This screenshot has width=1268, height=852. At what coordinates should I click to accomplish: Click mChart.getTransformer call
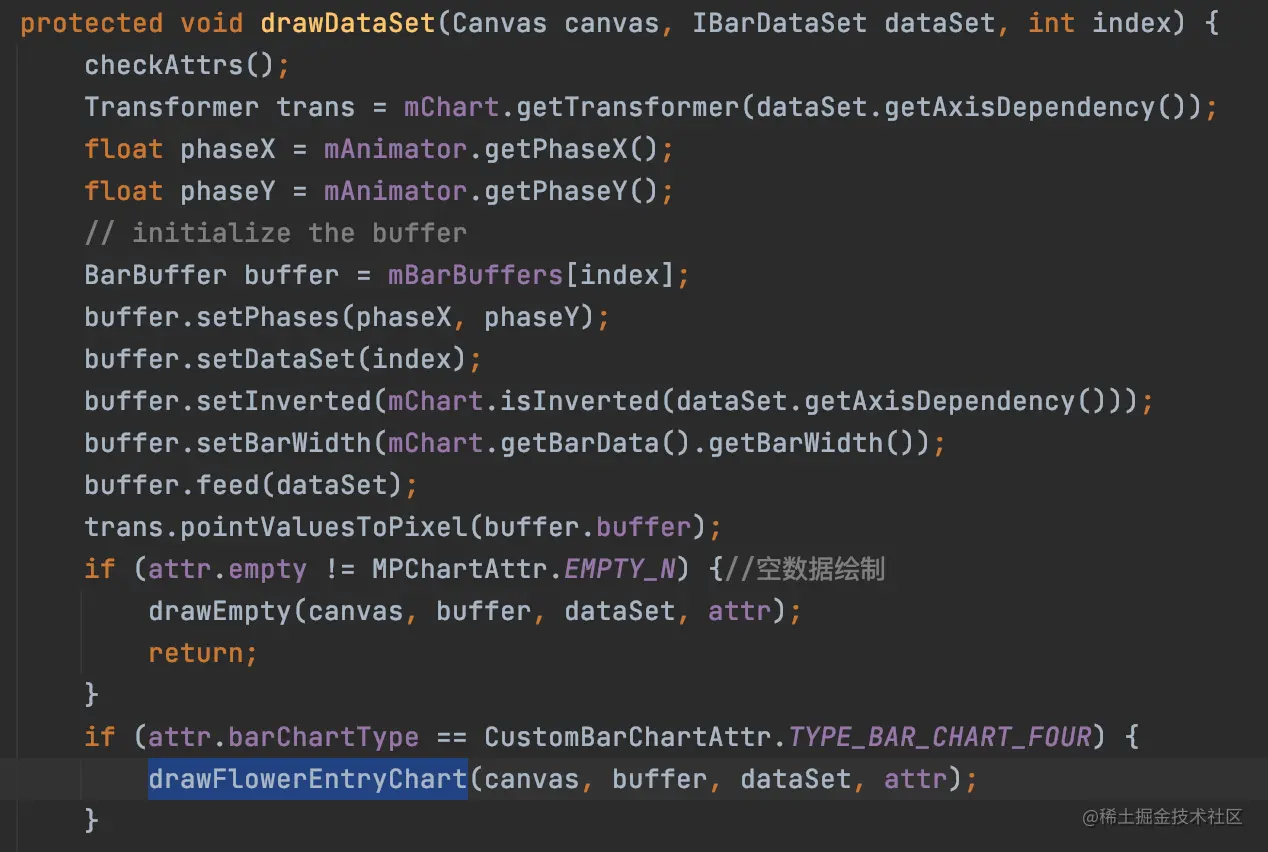810,107
